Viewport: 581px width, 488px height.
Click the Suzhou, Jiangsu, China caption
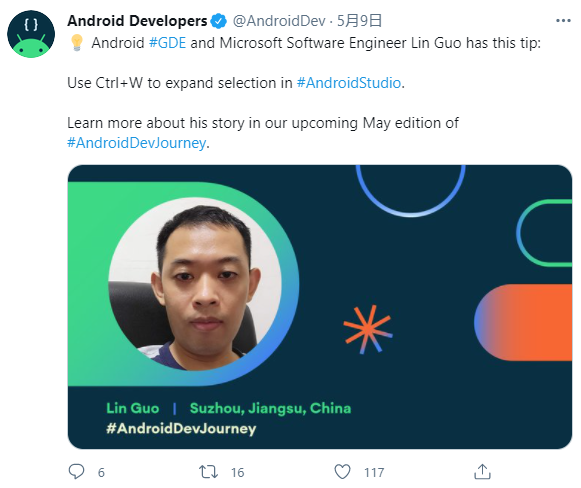[x=270, y=408]
